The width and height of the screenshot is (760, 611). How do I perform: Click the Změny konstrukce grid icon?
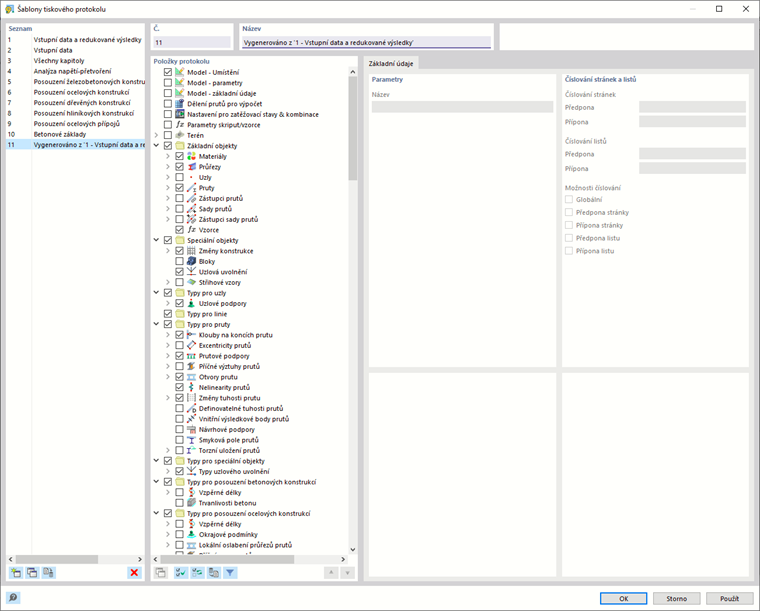coord(191,251)
